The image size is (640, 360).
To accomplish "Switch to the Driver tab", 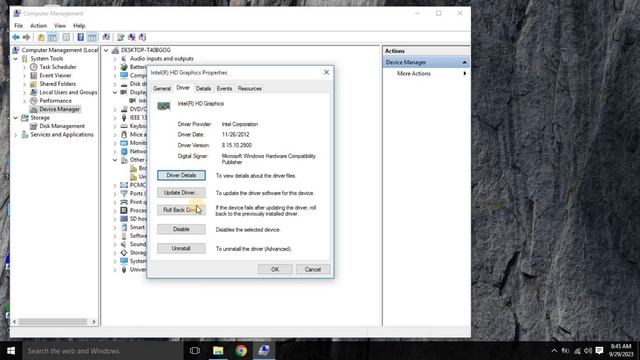I will coord(183,88).
